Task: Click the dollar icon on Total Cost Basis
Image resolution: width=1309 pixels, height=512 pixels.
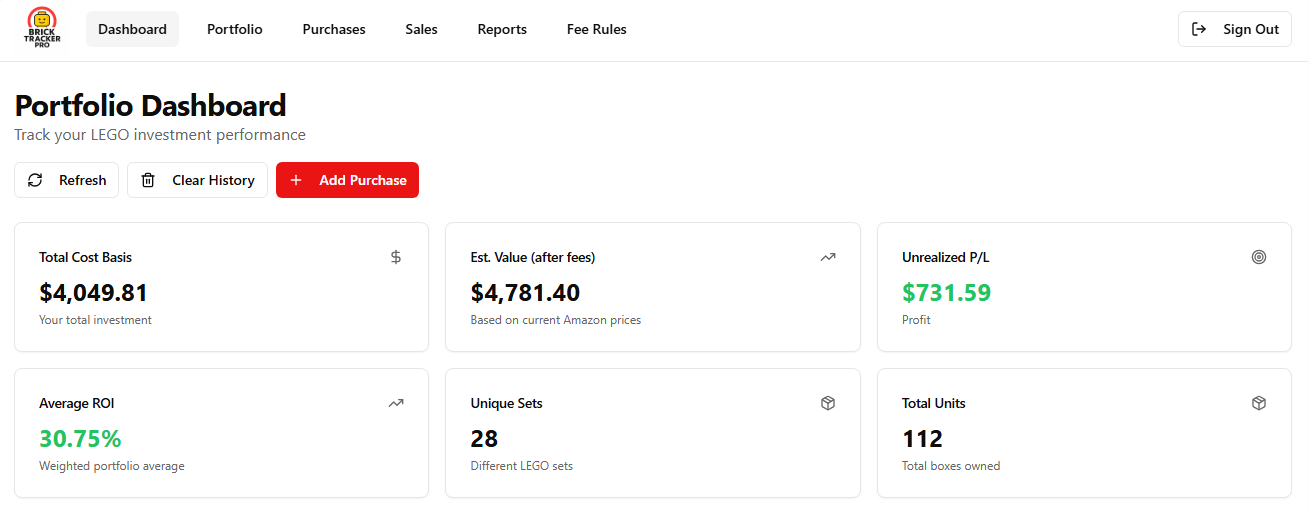Action: [x=396, y=257]
